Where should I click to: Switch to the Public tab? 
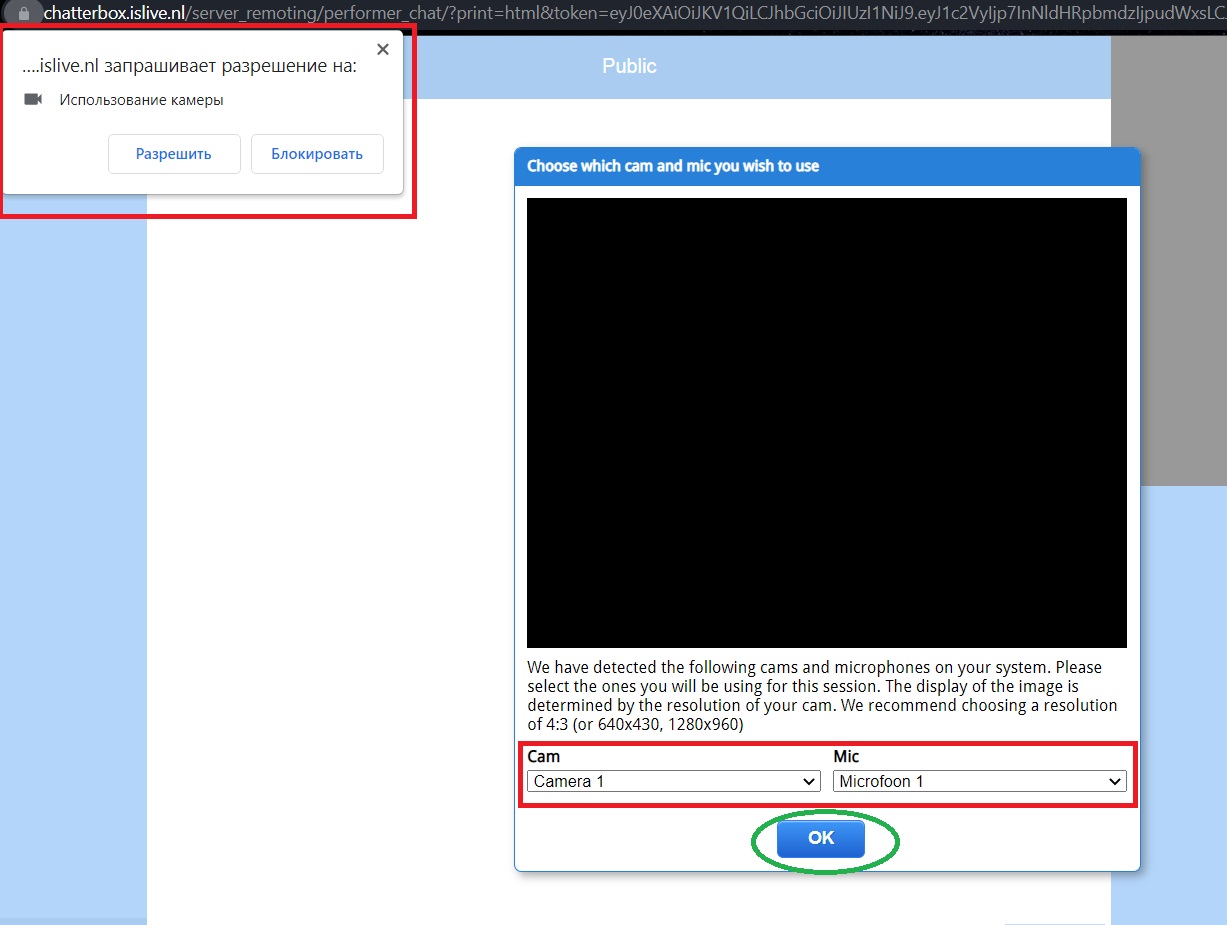pyautogui.click(x=629, y=66)
